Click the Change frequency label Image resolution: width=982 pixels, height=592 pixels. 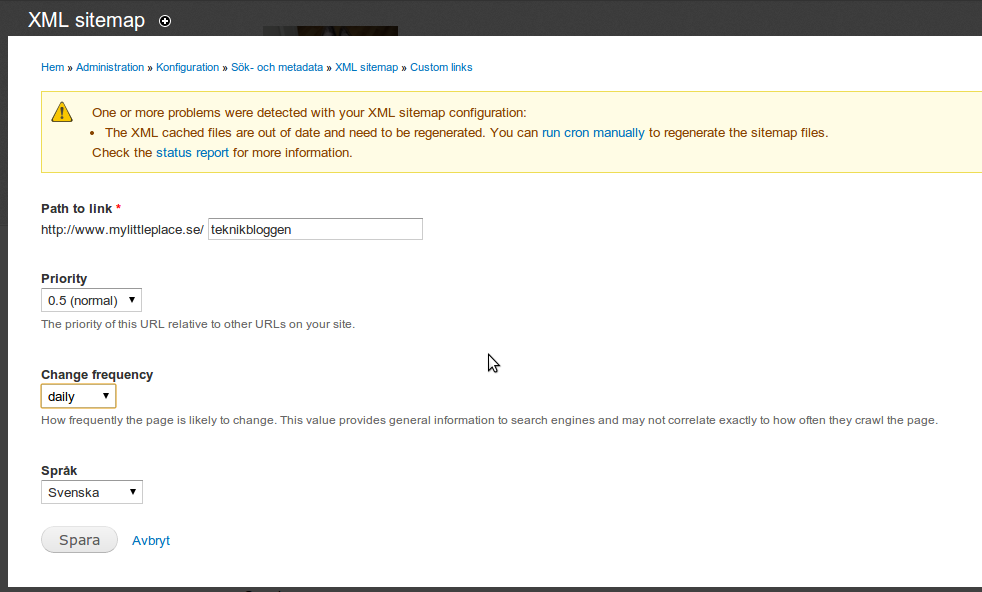(x=97, y=375)
